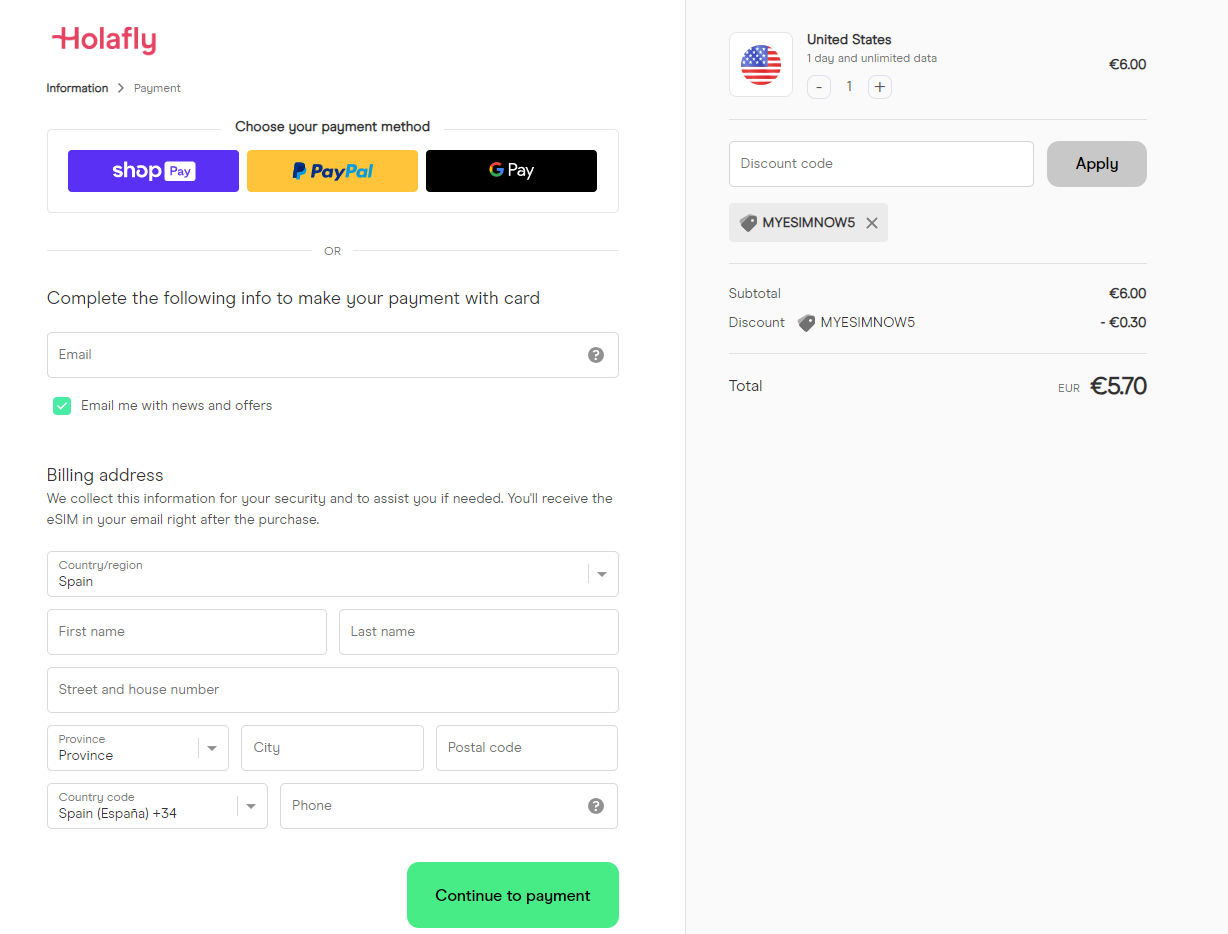This screenshot has height=934, width=1228.
Task: Decrease quantity with the minus button
Action: 819,87
